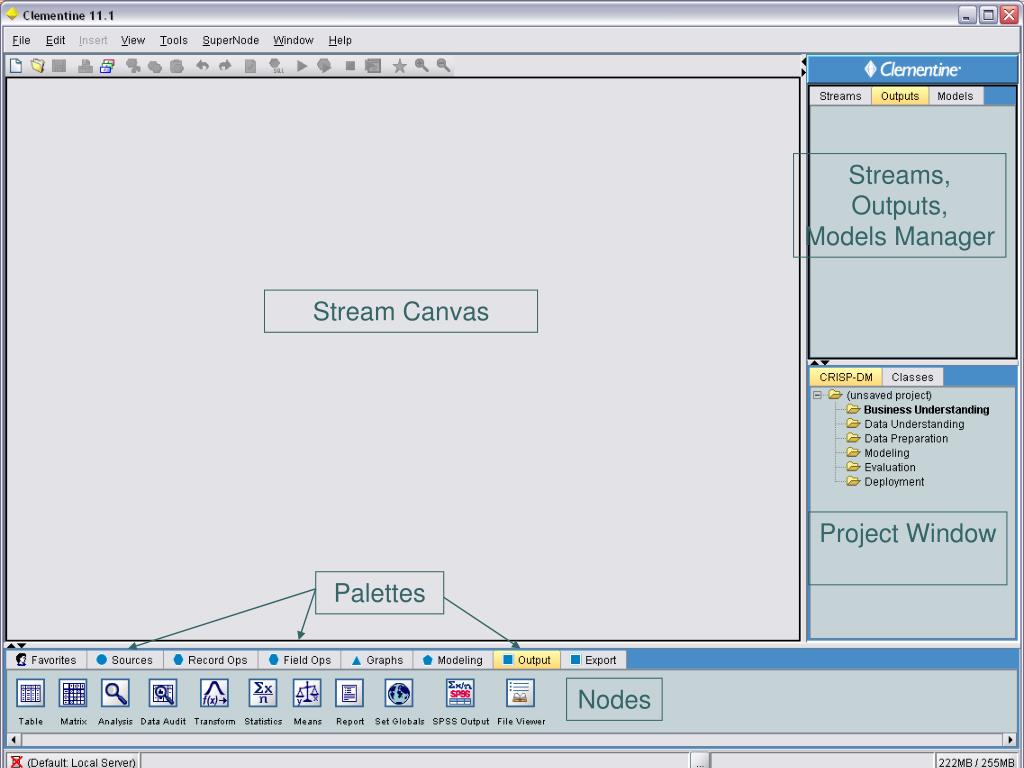
Task: Select the Outputs manager tab
Action: [x=900, y=96]
